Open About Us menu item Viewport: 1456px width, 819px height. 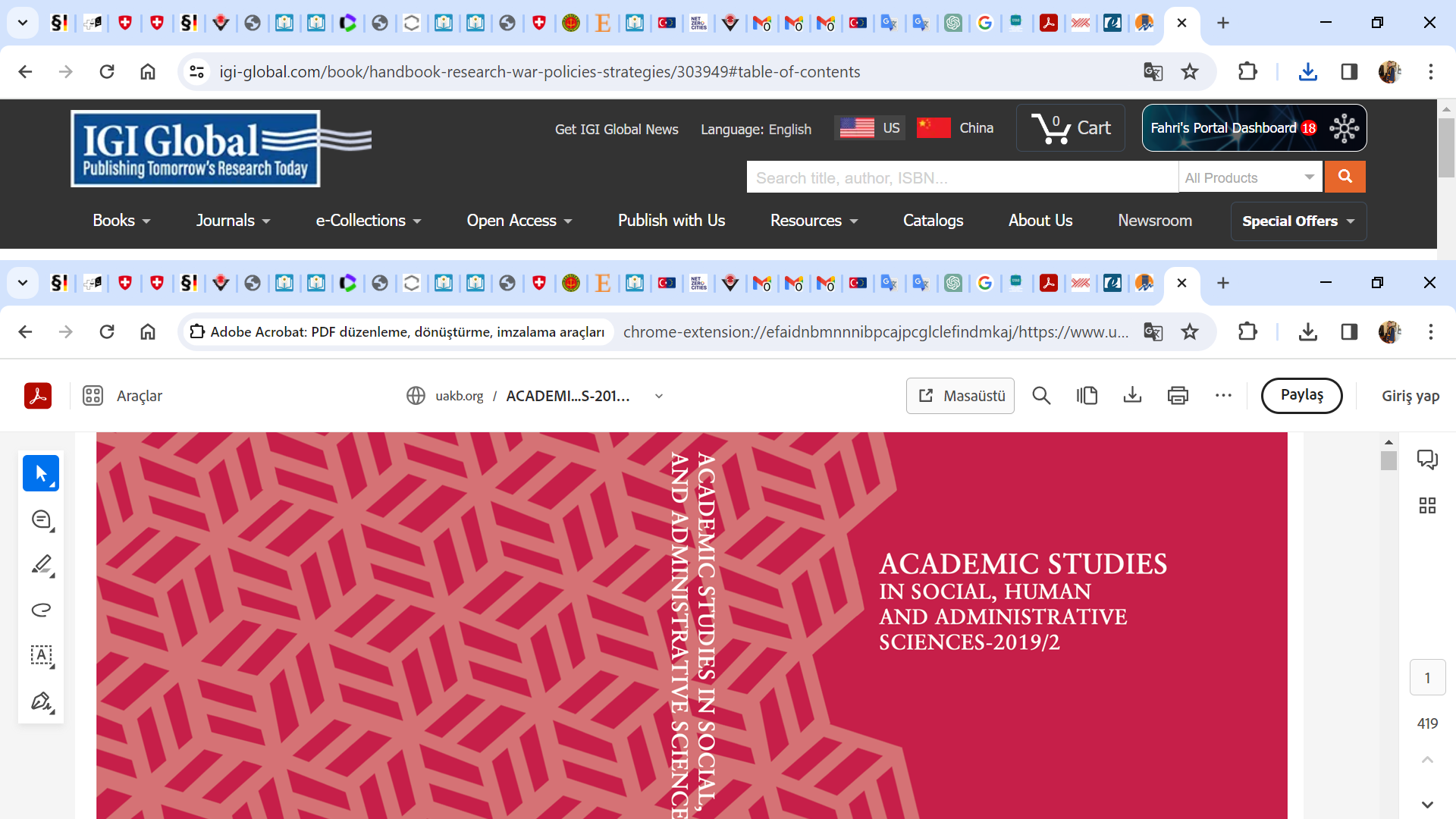(1040, 221)
